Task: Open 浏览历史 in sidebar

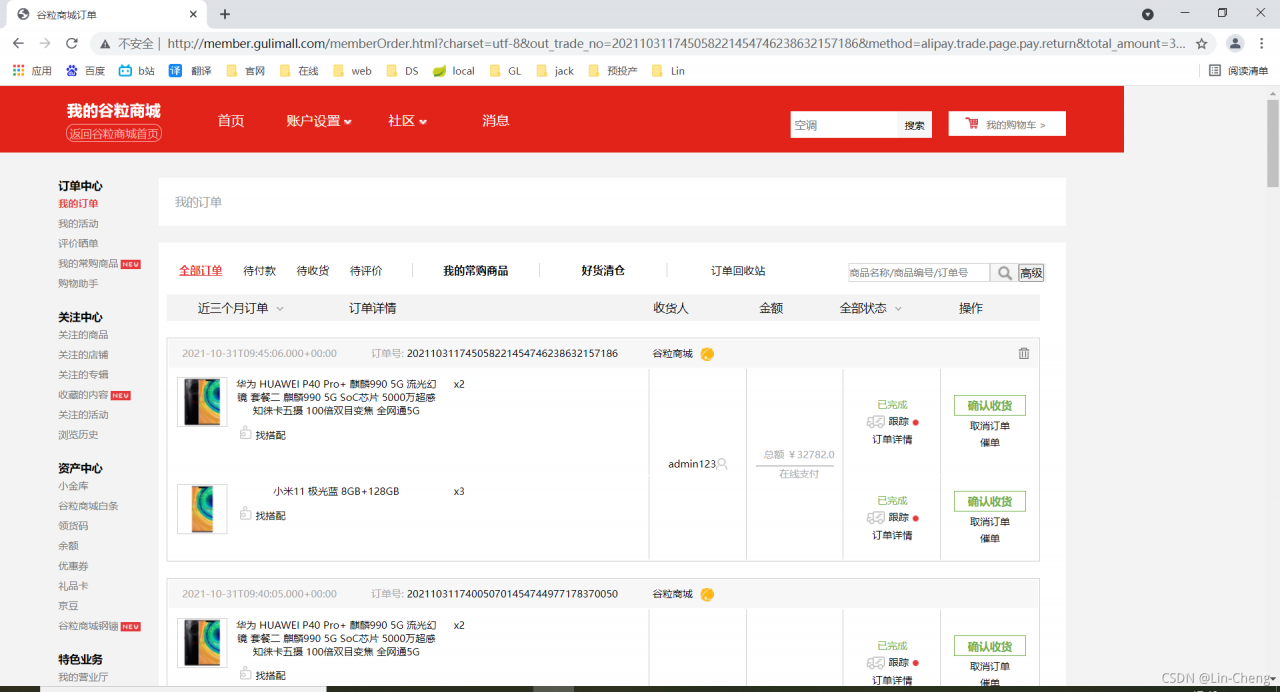Action: pyautogui.click(x=78, y=435)
